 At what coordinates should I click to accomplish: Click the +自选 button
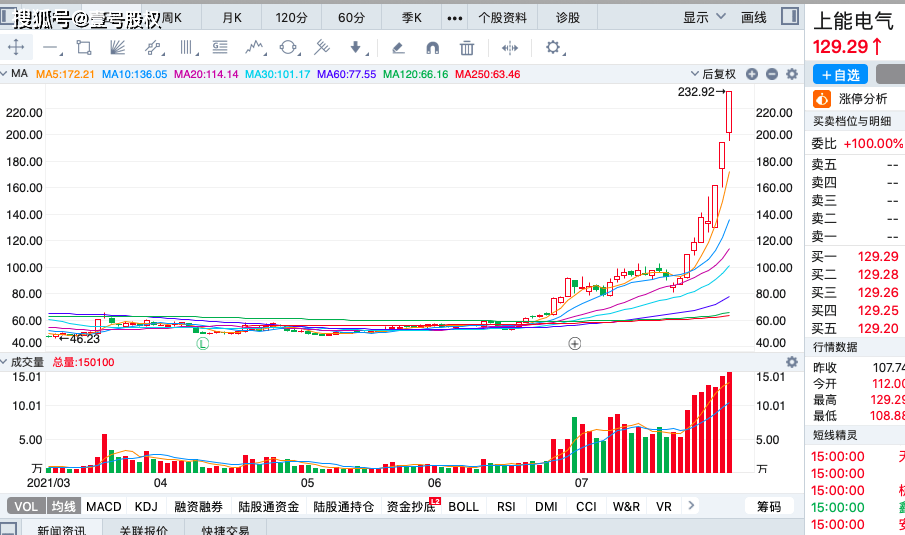click(840, 74)
